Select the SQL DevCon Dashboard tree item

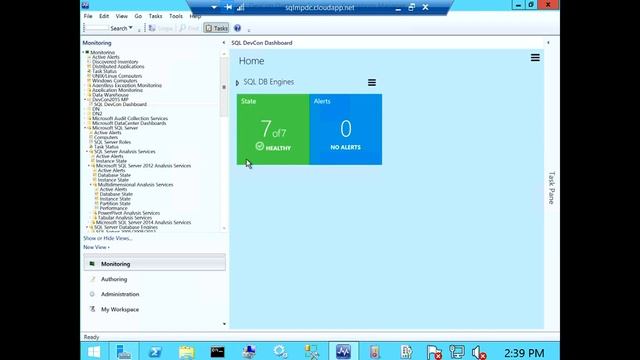(120, 104)
